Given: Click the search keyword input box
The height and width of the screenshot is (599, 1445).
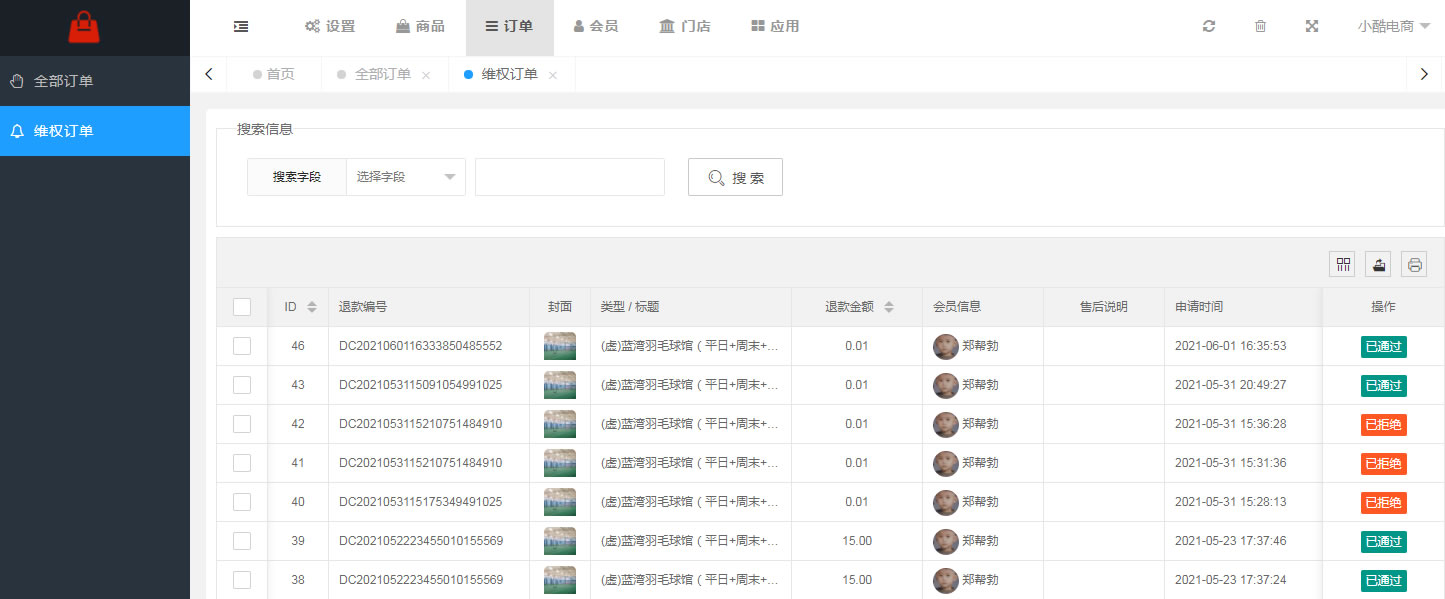Looking at the screenshot, I should pos(570,177).
